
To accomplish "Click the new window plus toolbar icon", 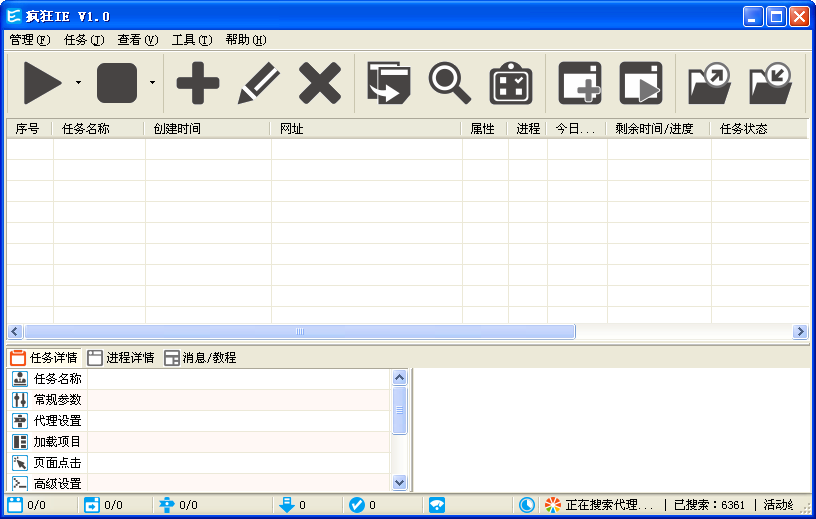I will (x=580, y=83).
